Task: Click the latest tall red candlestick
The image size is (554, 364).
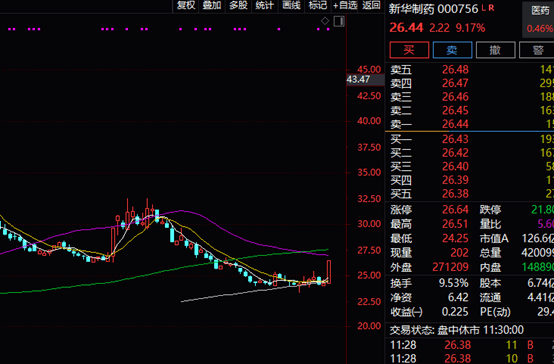Action: coord(329,271)
